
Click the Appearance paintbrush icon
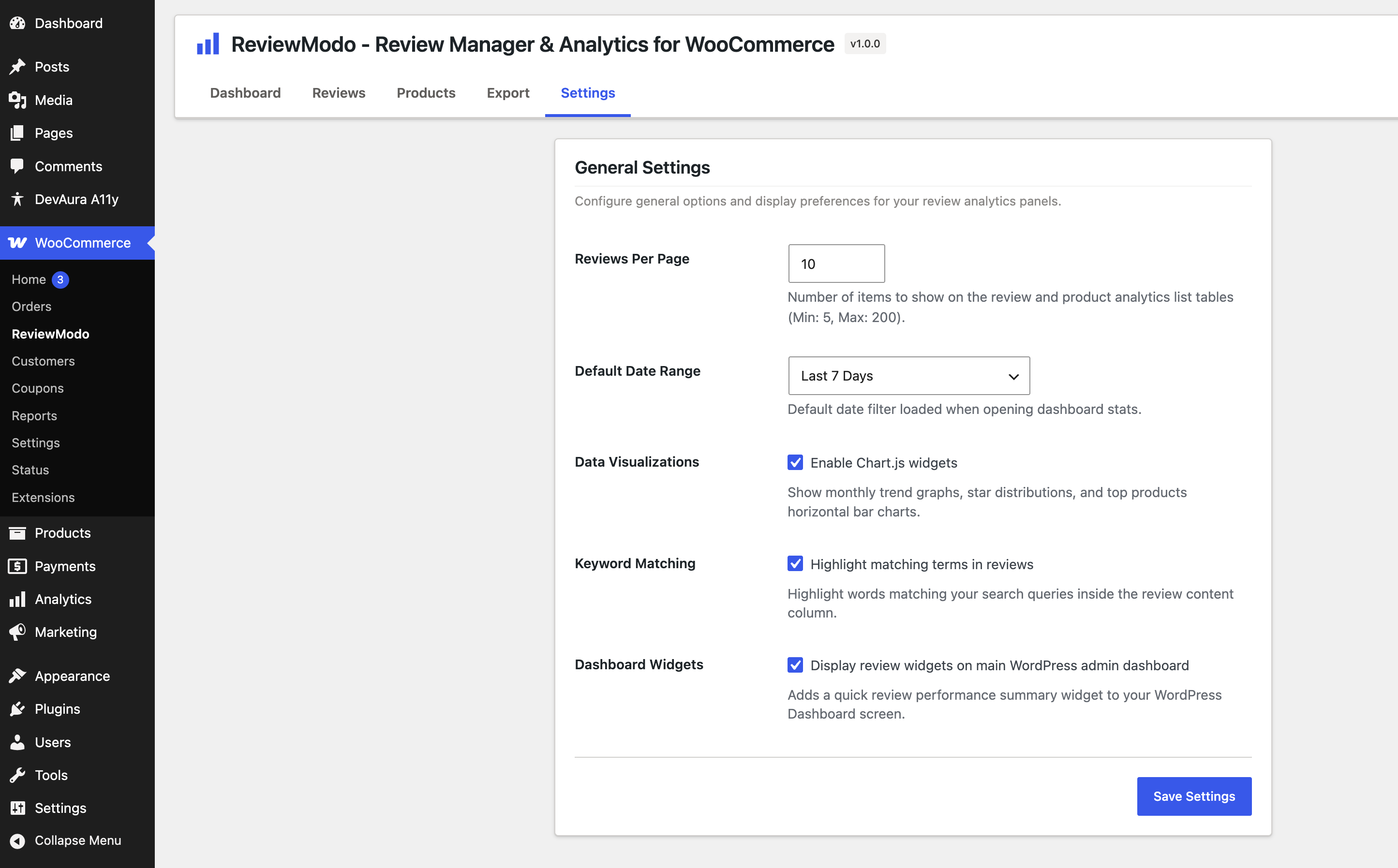pos(17,676)
